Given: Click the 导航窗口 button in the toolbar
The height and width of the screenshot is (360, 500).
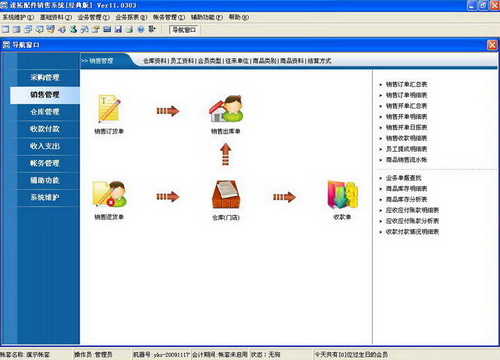Looking at the screenshot, I should click(184, 30).
